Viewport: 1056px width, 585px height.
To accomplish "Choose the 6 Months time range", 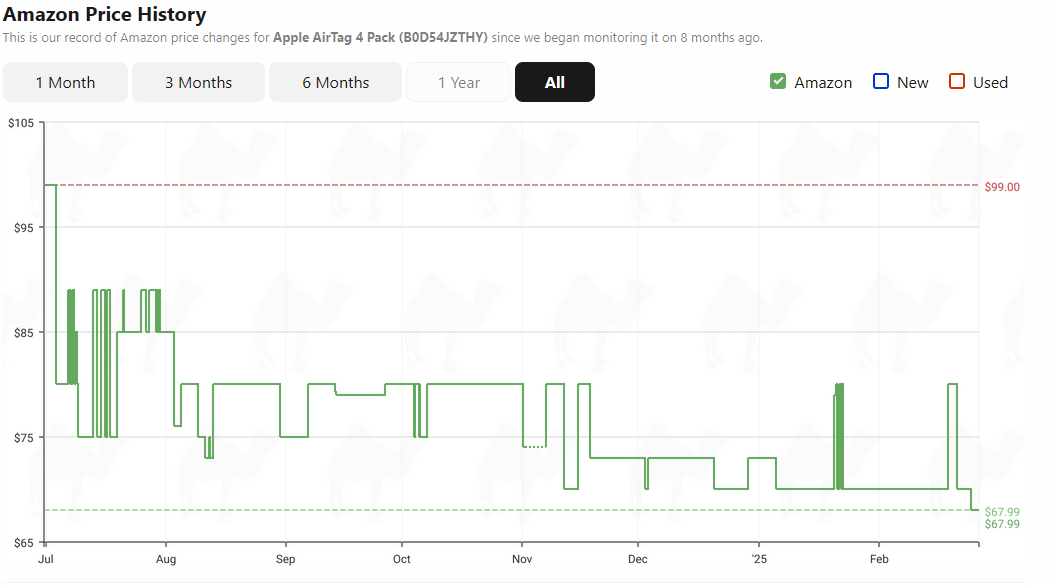I will (x=335, y=82).
